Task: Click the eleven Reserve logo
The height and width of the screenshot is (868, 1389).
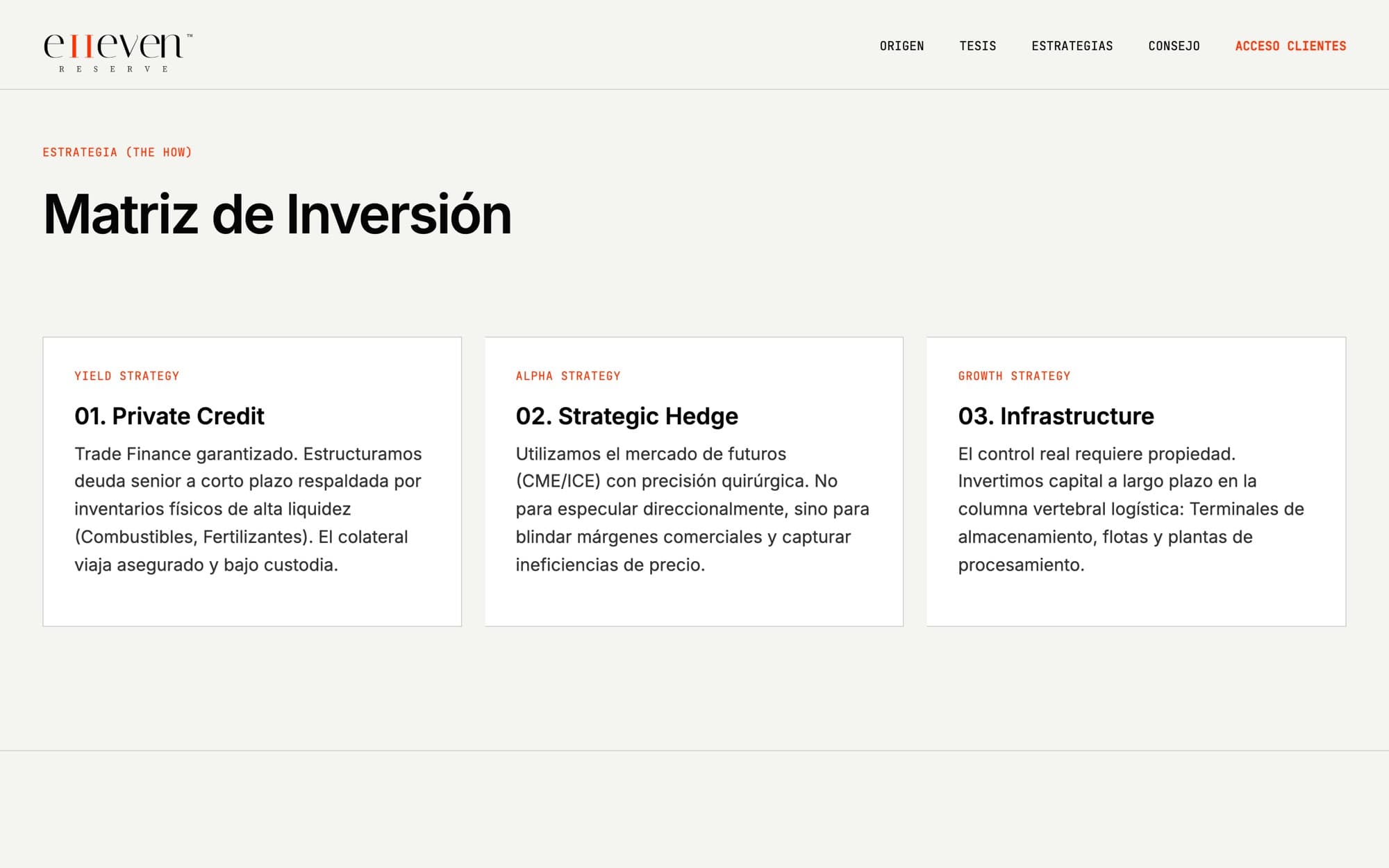Action: click(118, 52)
